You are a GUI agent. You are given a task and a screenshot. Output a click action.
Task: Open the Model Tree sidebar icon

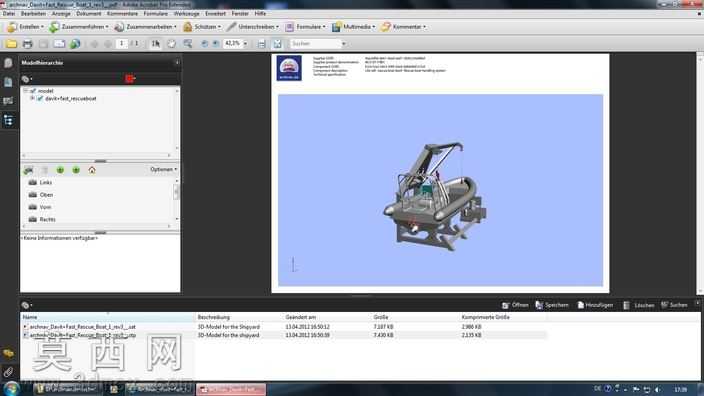(8, 120)
